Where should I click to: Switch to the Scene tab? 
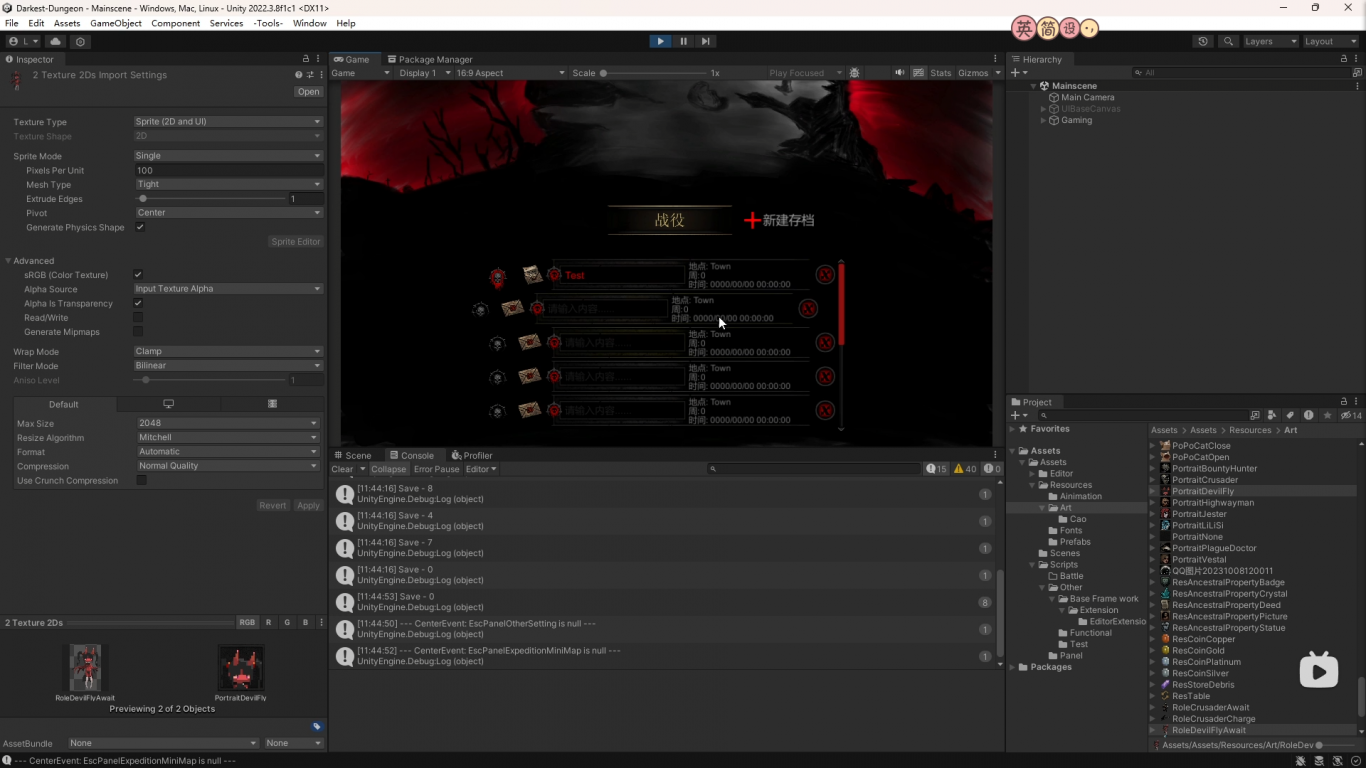tap(353, 455)
